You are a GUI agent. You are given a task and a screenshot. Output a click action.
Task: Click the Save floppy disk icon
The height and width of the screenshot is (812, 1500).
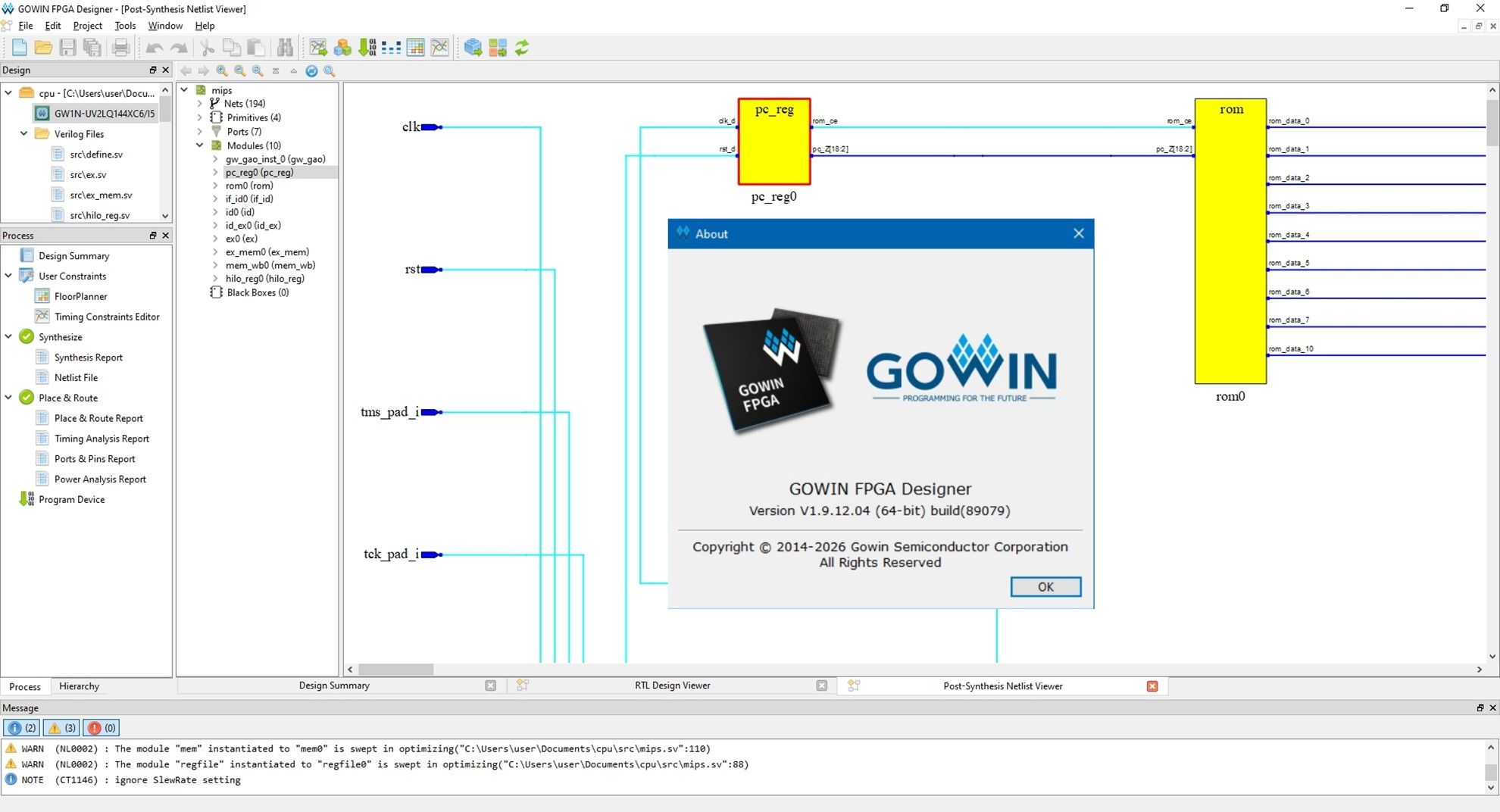click(68, 48)
